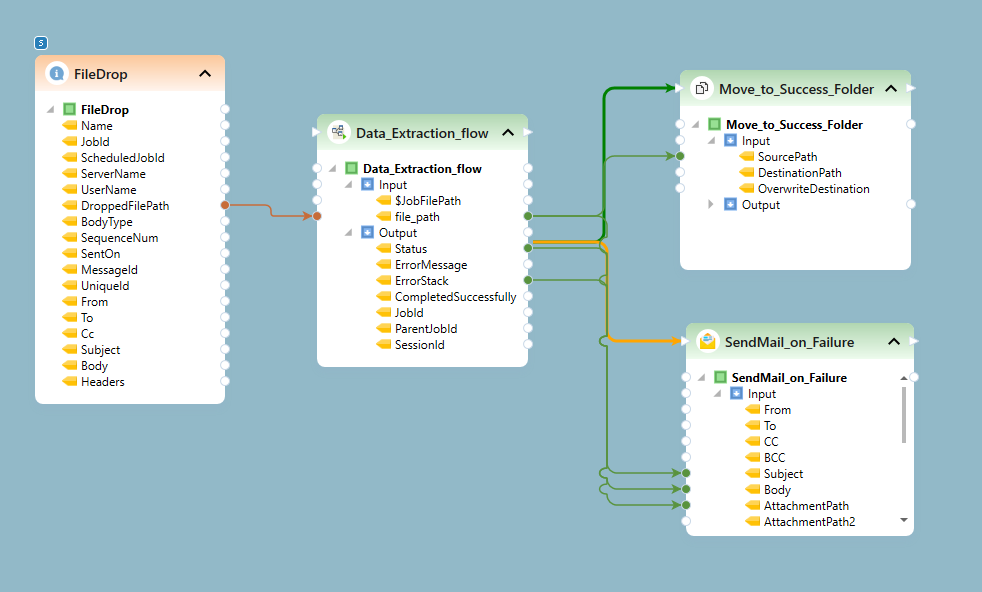Select the ErrorMessage output field
982x592 pixels.
pyautogui.click(x=431, y=265)
